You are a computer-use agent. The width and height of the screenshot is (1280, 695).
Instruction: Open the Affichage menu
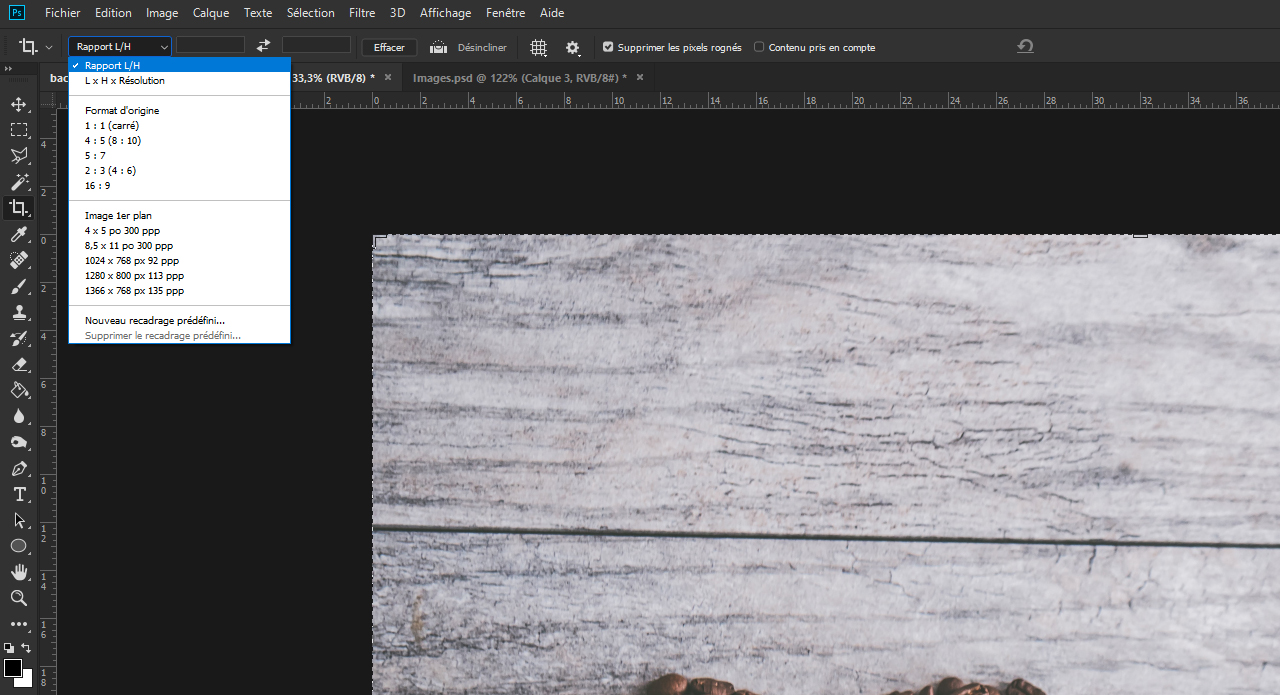pyautogui.click(x=445, y=13)
